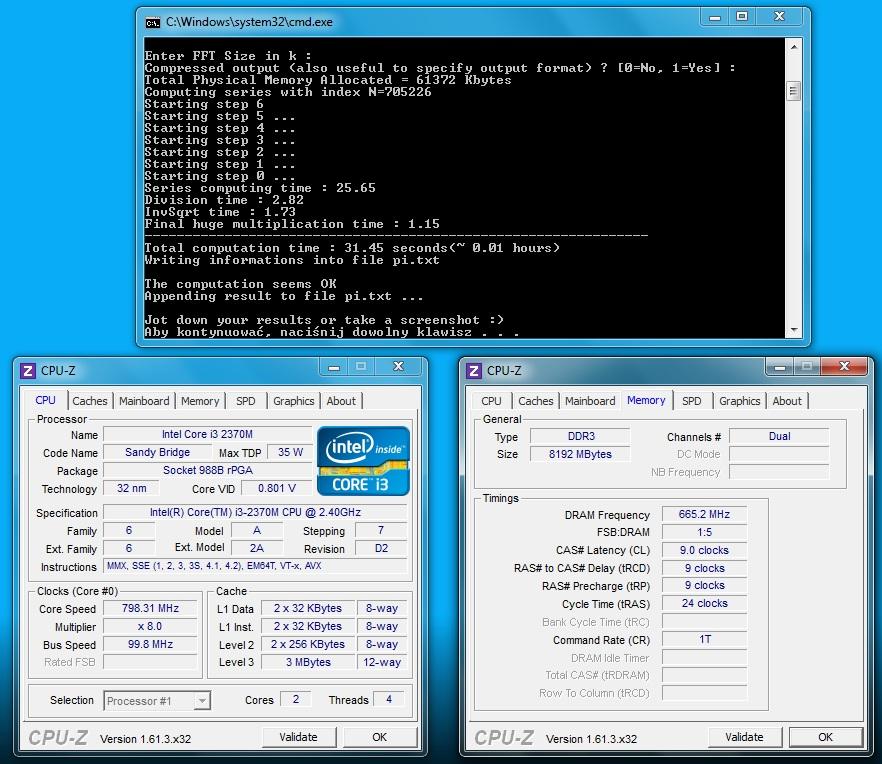882x764 pixels.
Task: Click the Technology value '32 nm'
Action: coord(132,488)
